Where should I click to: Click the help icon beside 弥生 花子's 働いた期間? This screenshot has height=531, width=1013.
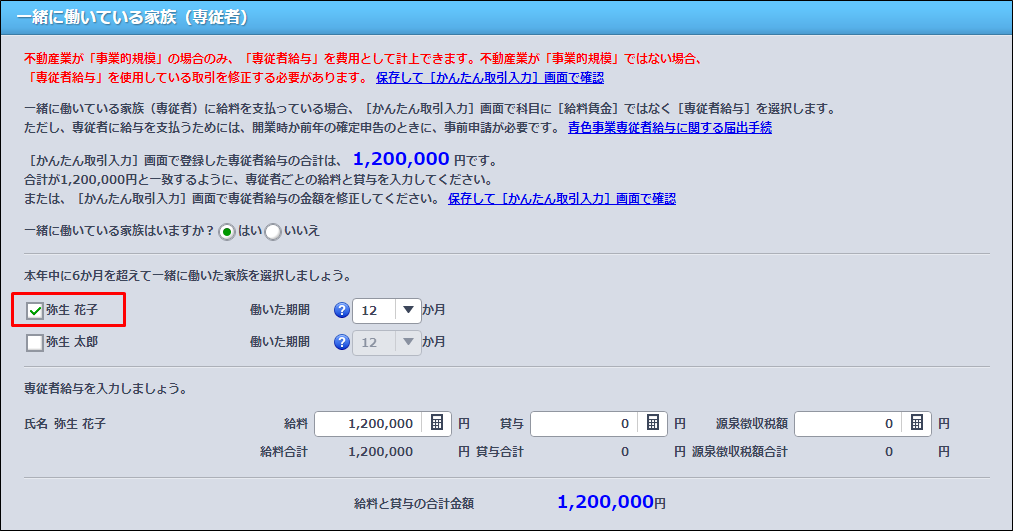coord(341,310)
